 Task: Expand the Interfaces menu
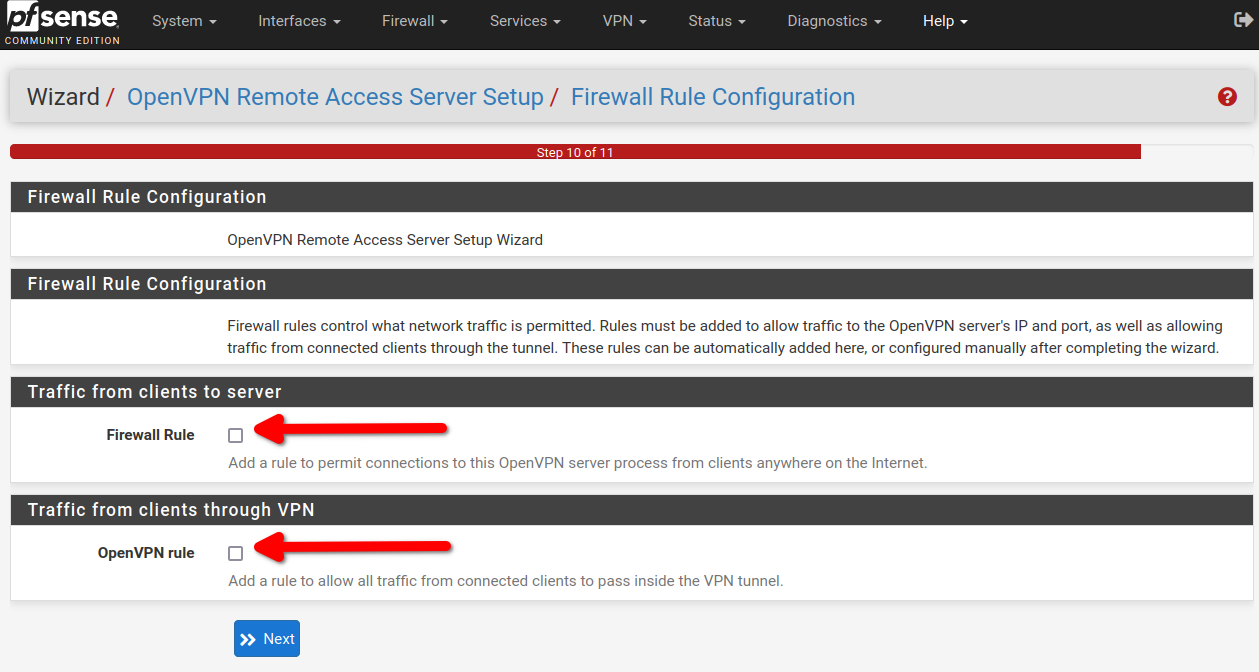pyautogui.click(x=299, y=21)
